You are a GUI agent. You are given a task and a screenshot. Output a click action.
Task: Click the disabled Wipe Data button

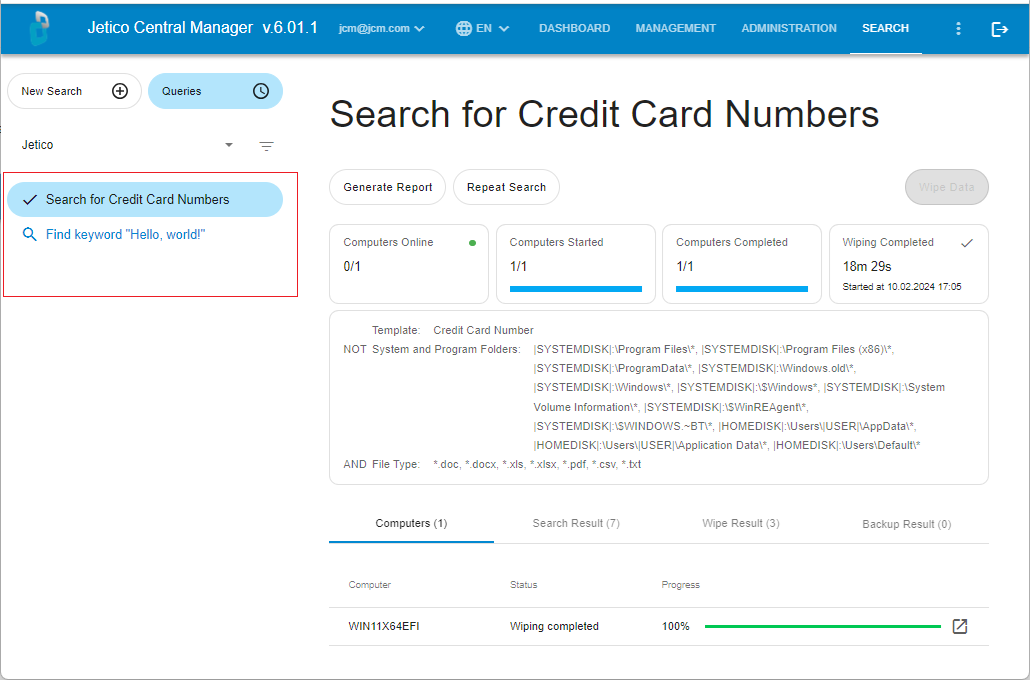947,187
